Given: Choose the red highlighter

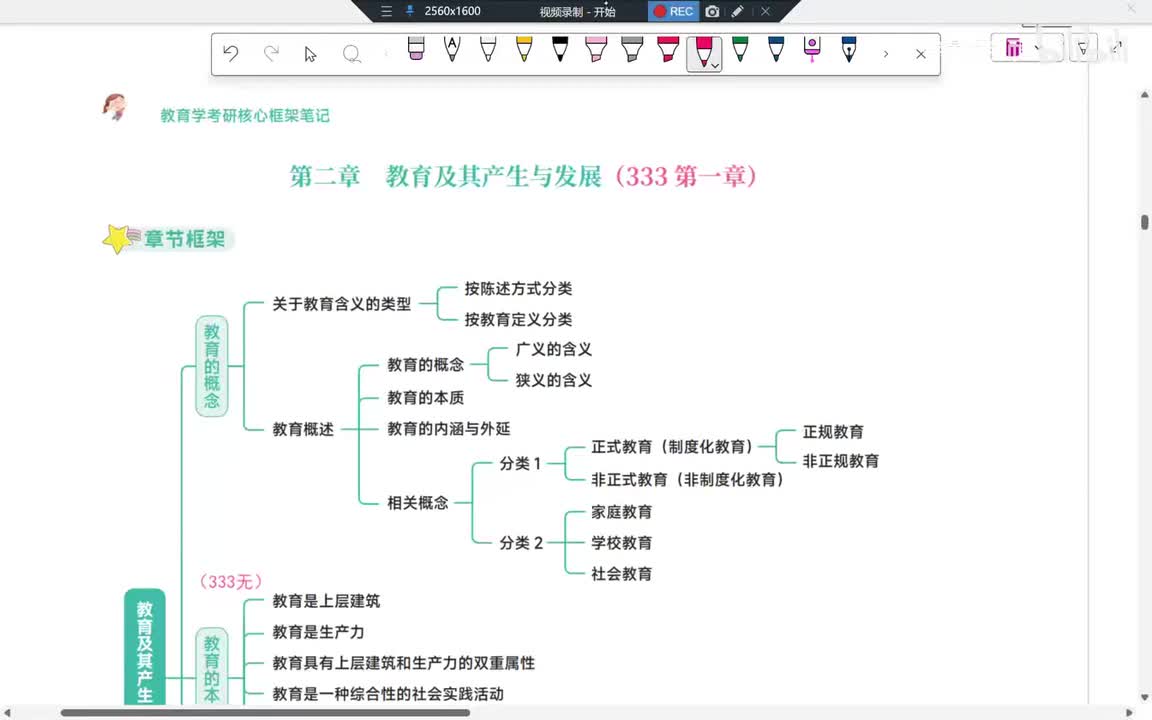Looking at the screenshot, I should (668, 49).
